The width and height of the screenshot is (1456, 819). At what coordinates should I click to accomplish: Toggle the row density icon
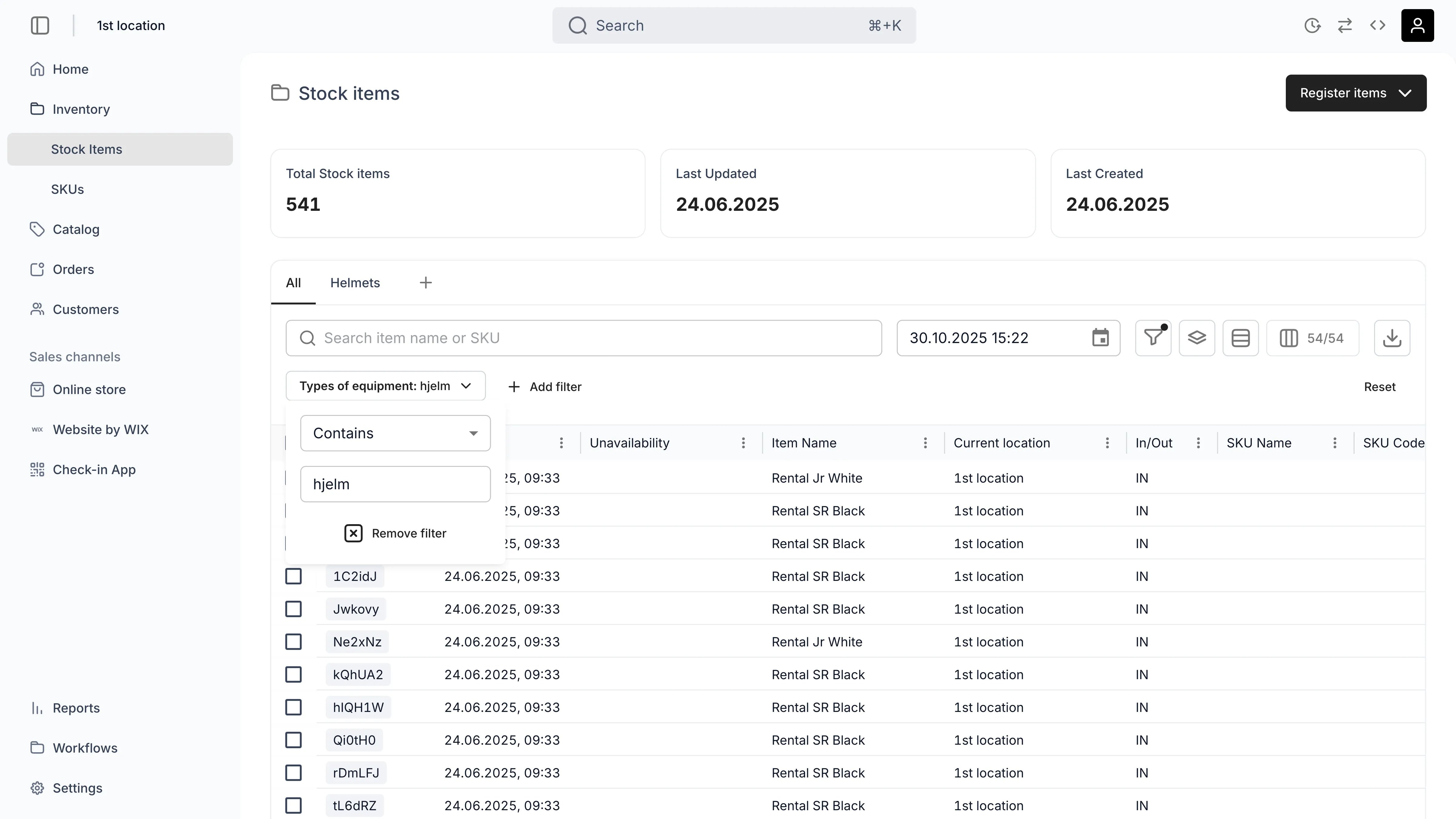[1240, 338]
